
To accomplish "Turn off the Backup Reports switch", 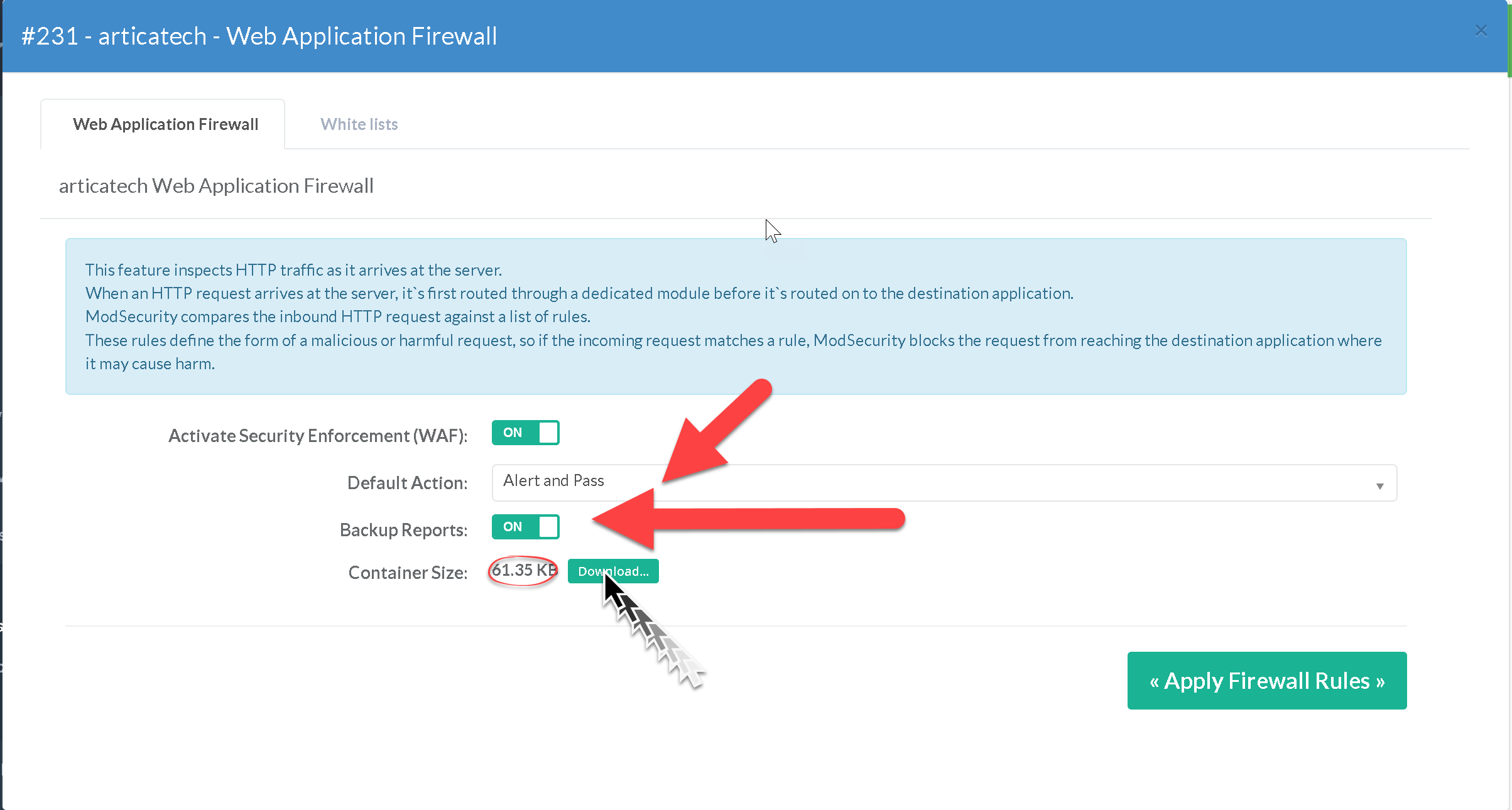I will point(525,527).
